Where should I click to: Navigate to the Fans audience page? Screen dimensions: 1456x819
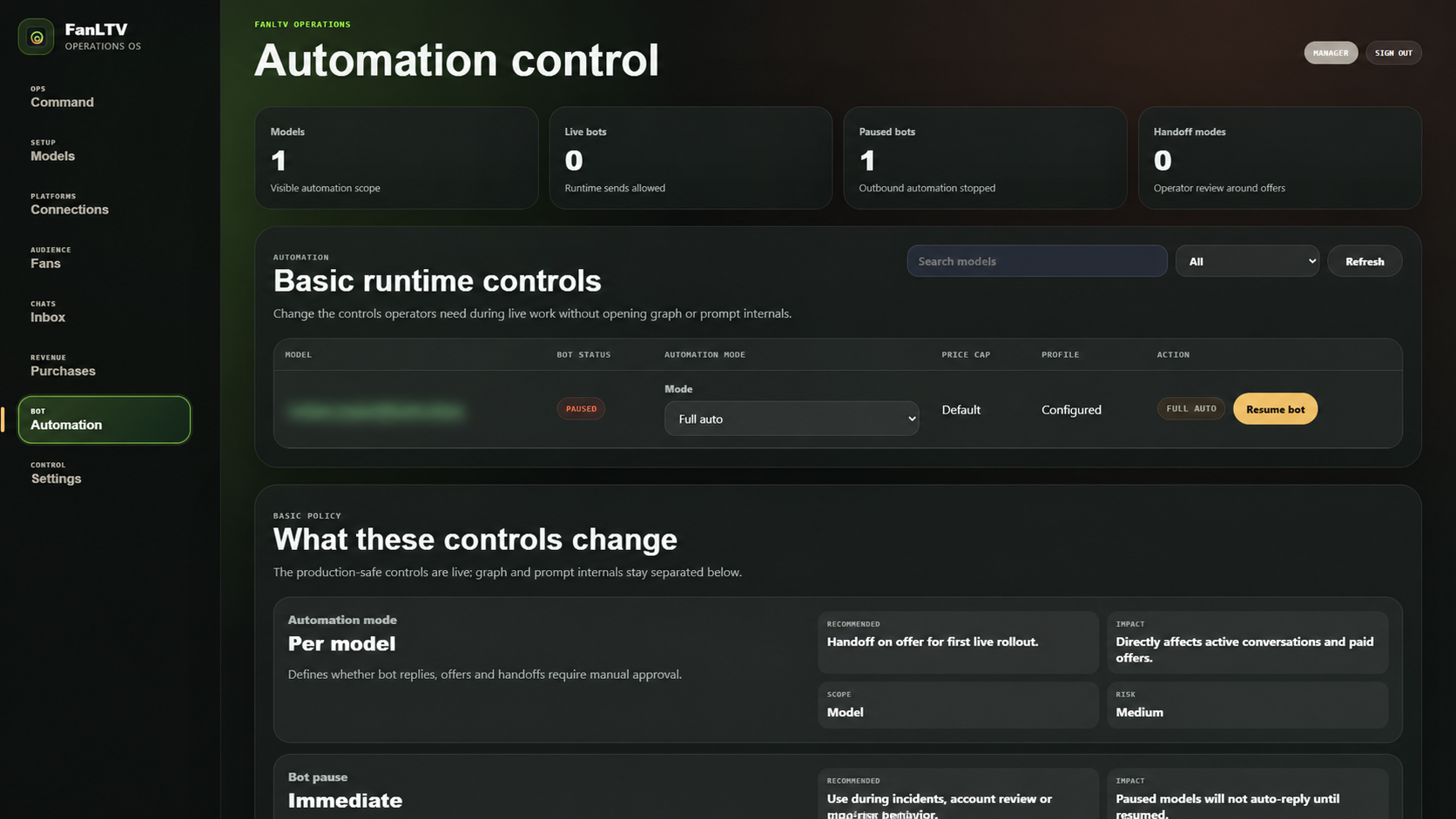point(104,258)
